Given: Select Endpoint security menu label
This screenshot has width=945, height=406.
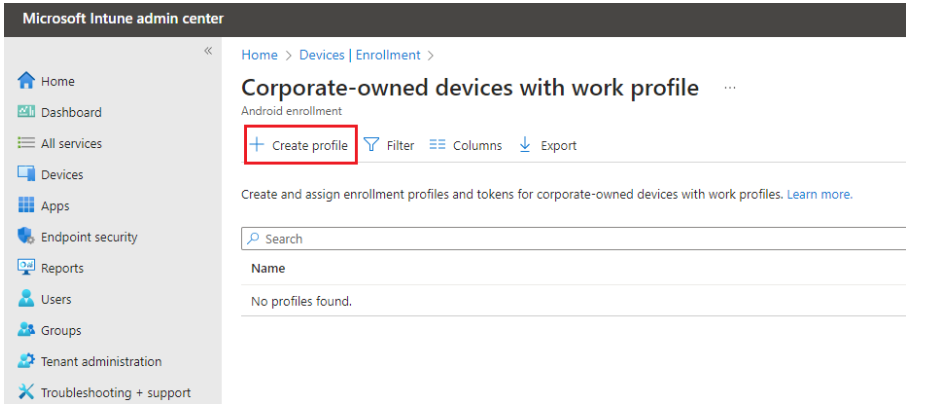Looking at the screenshot, I should point(89,237).
